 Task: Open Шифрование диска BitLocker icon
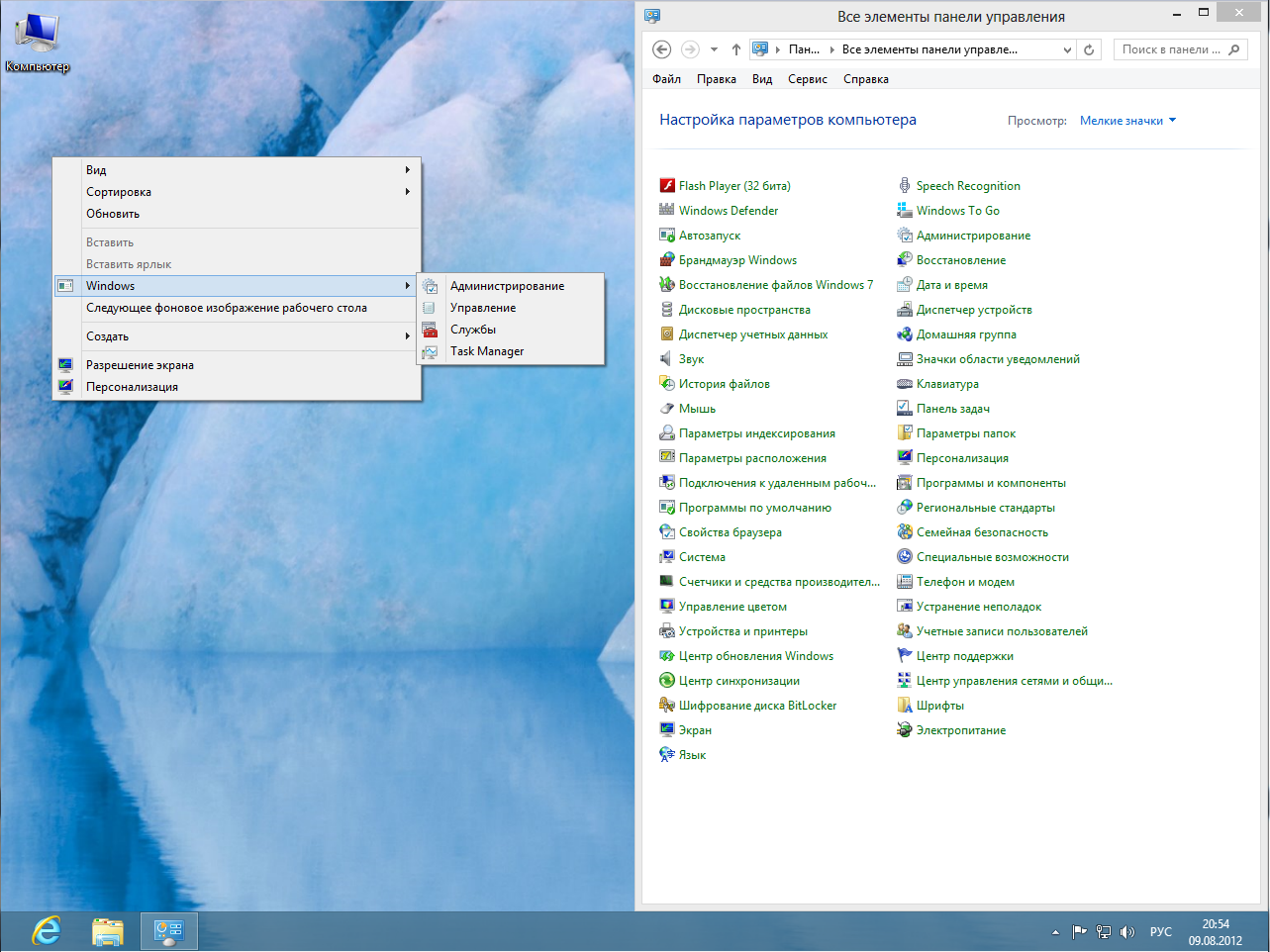click(x=667, y=706)
